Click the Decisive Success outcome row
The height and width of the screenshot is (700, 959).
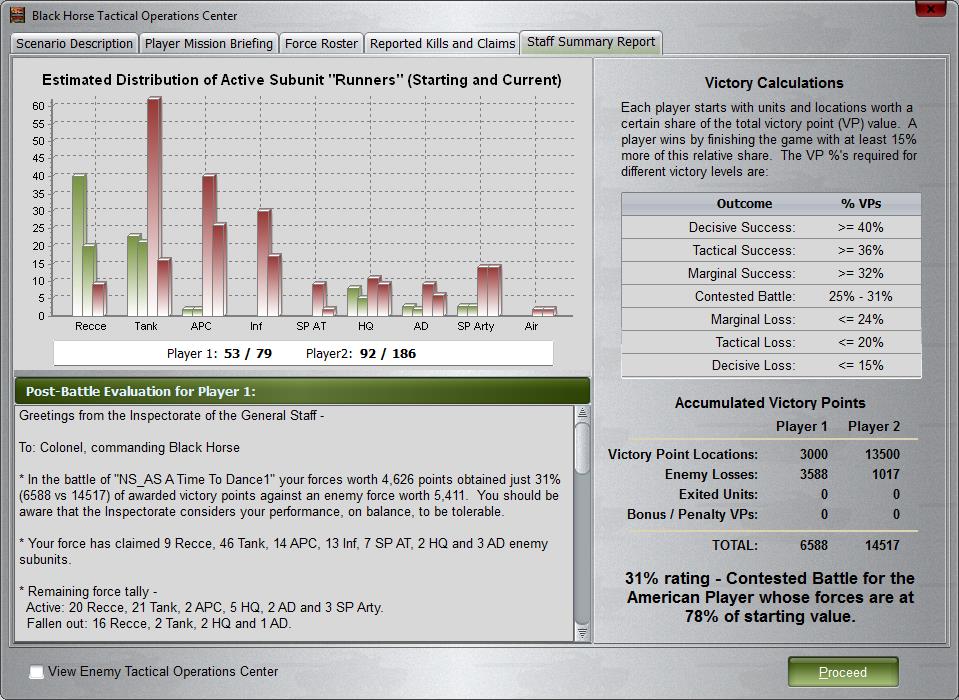[x=771, y=227]
